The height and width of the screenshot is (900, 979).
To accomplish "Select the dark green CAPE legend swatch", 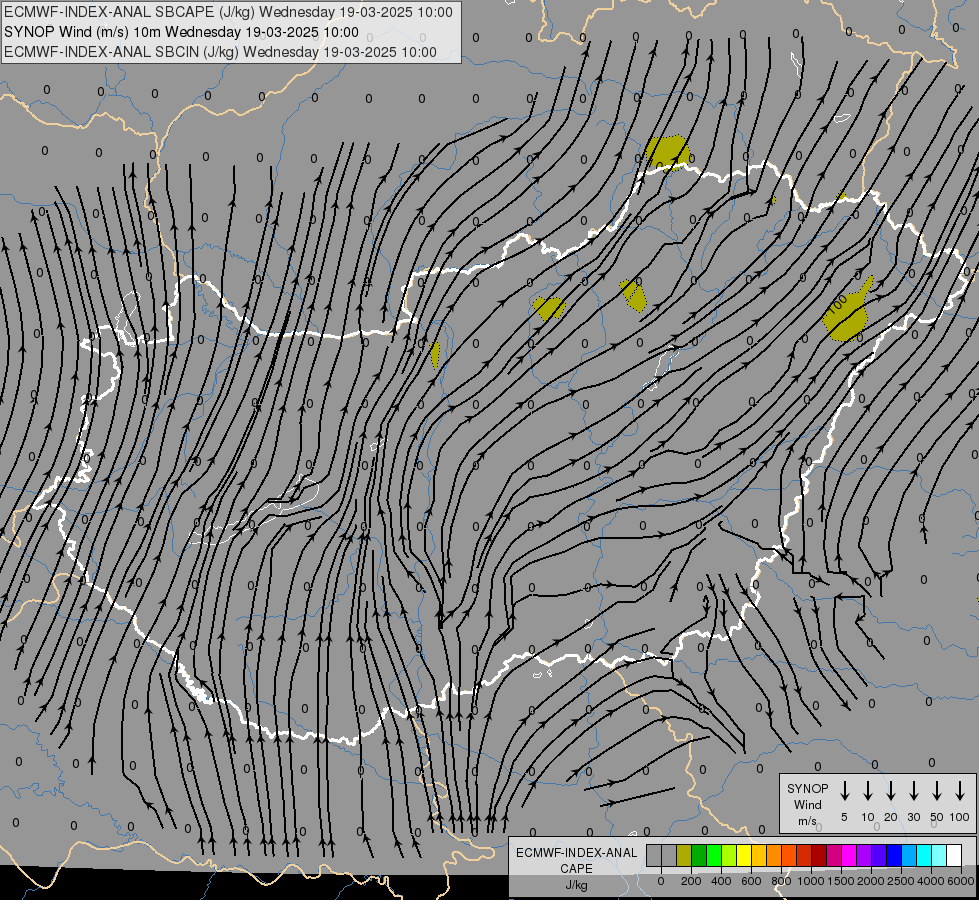I will (x=699, y=855).
